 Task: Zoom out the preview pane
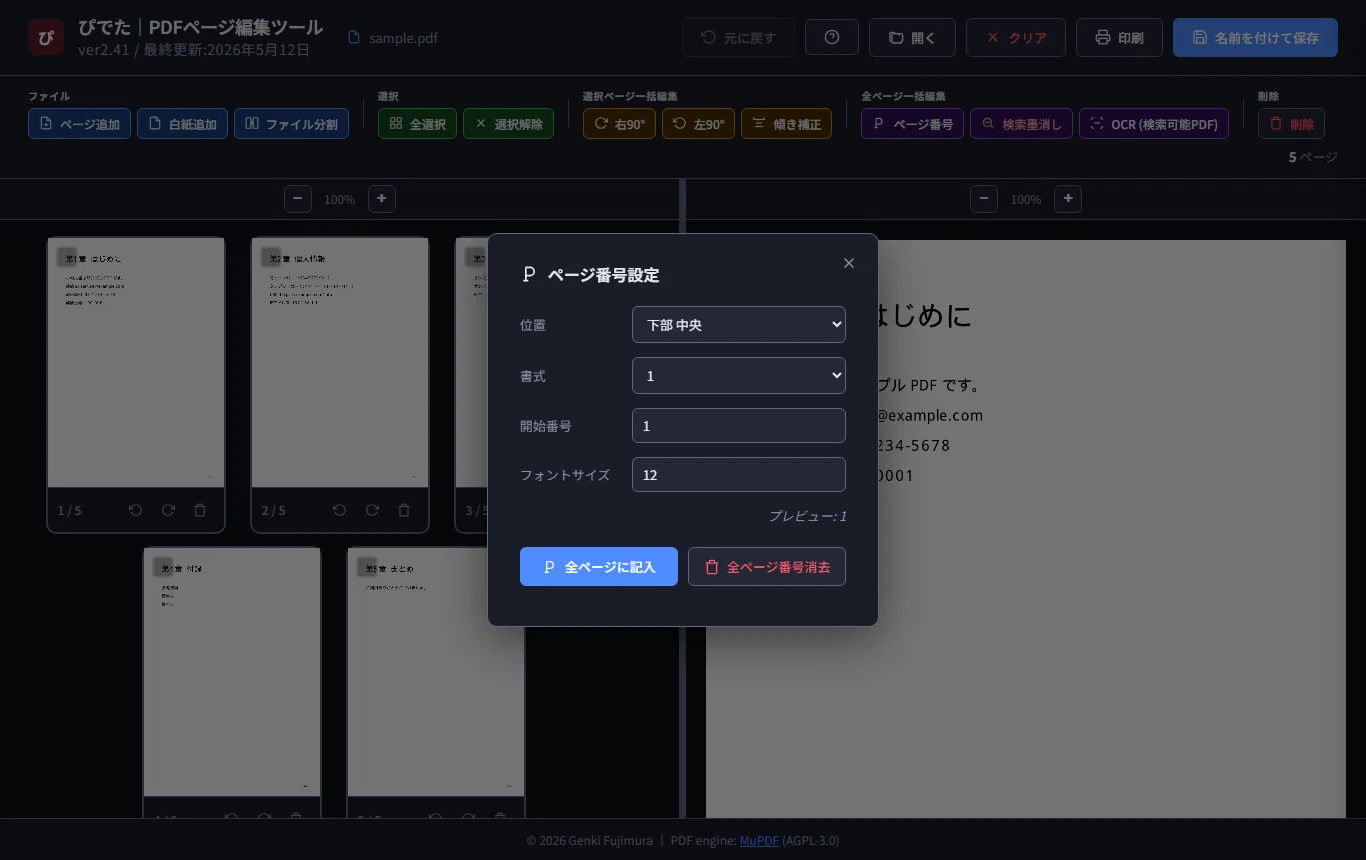(x=984, y=199)
